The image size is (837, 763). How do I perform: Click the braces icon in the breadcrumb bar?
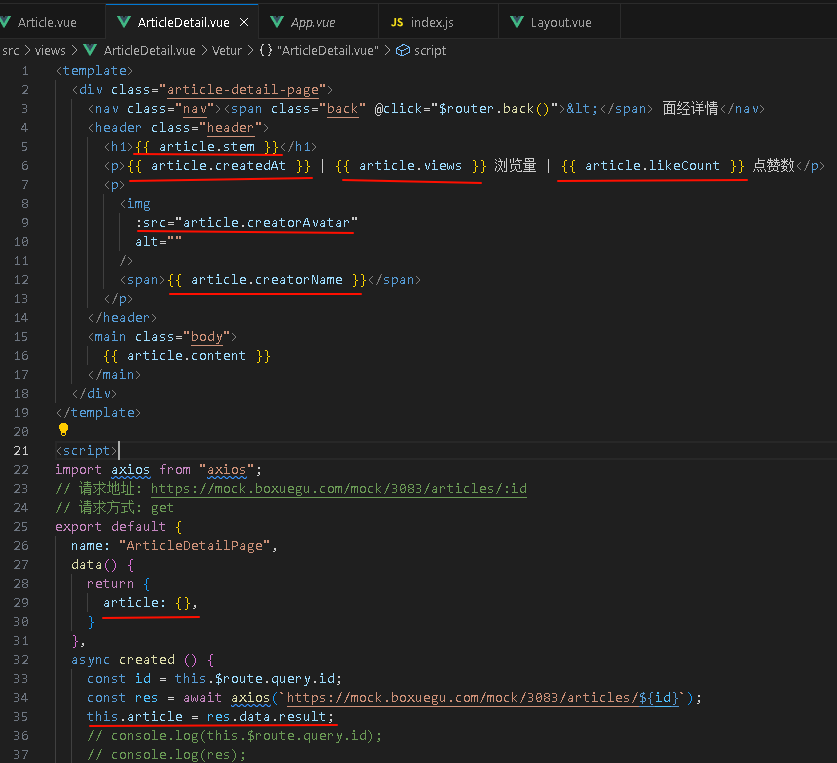click(x=266, y=50)
